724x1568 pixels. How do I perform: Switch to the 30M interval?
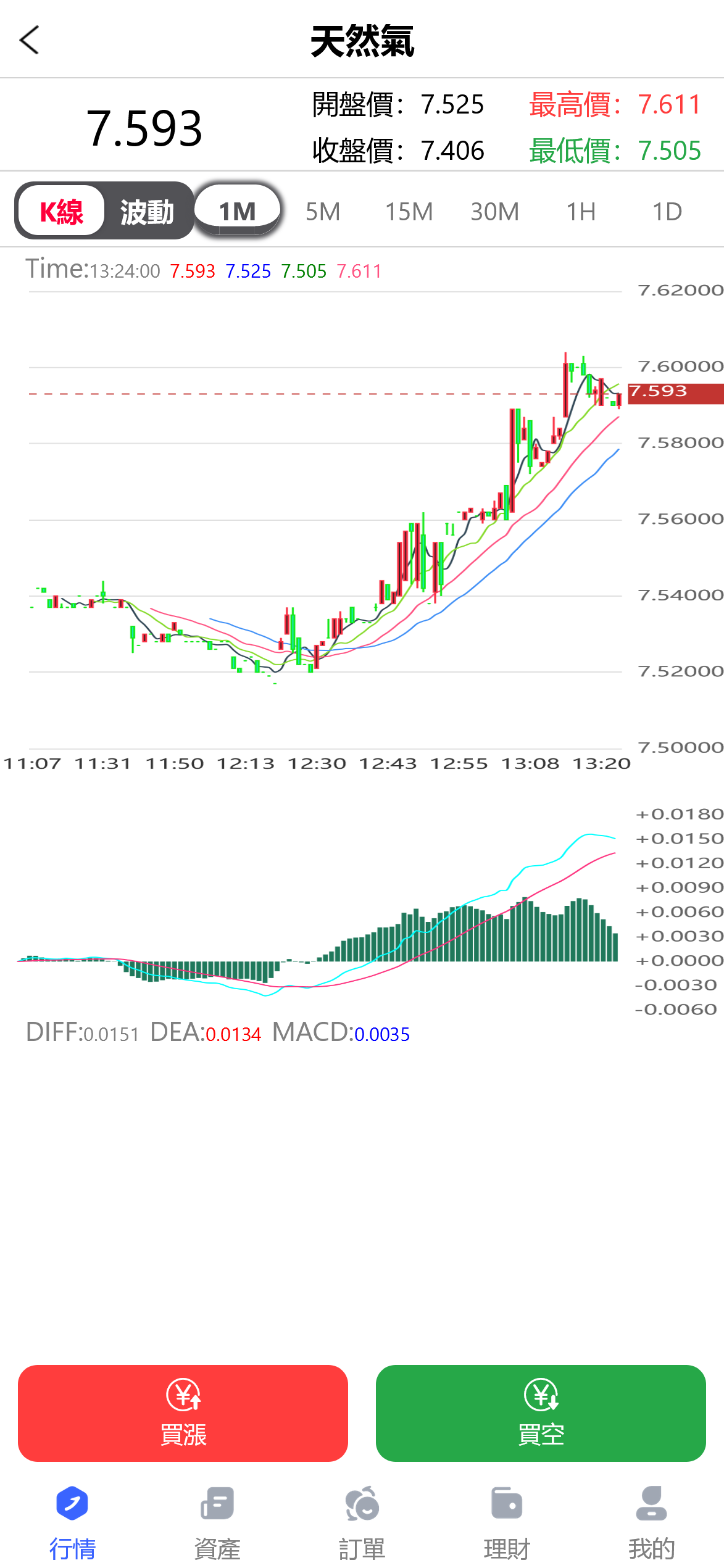point(494,212)
